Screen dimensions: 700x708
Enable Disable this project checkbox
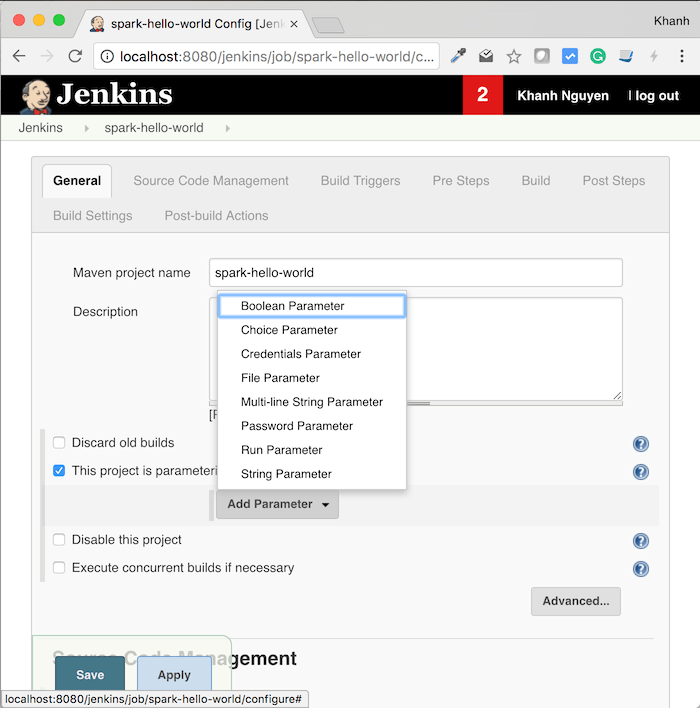(x=59, y=540)
